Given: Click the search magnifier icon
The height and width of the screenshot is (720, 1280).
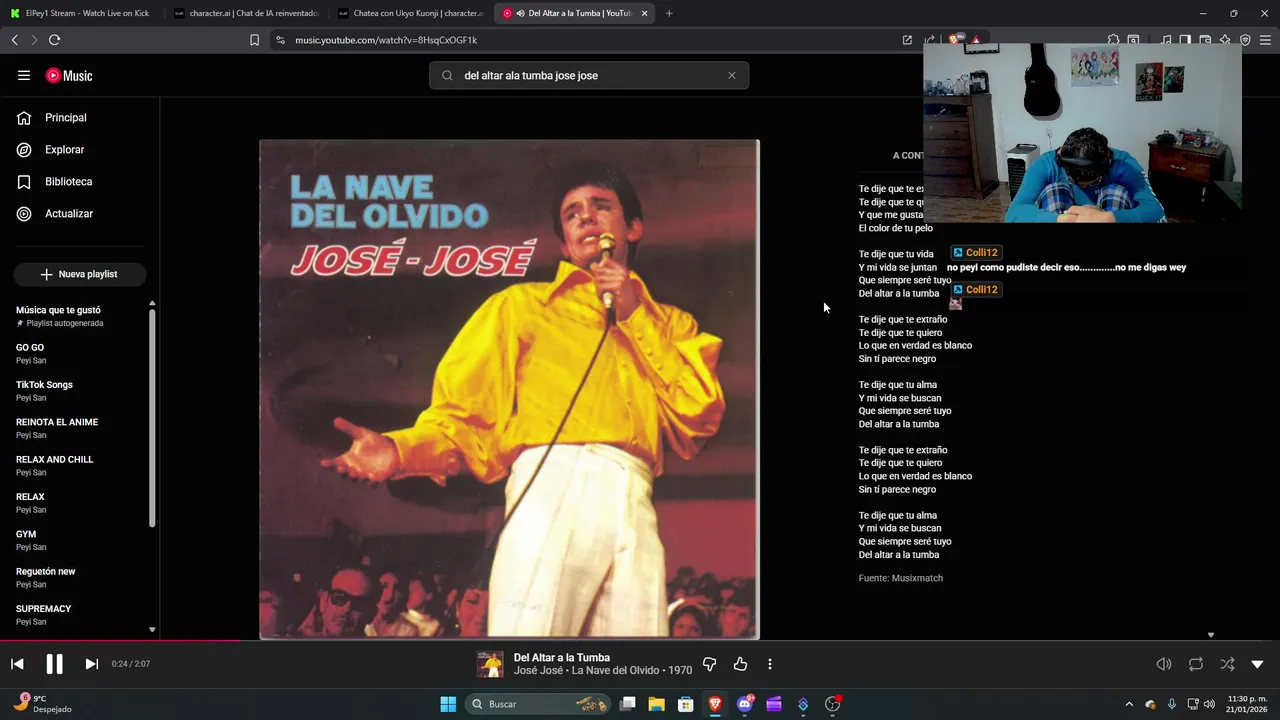Looking at the screenshot, I should 447,76.
